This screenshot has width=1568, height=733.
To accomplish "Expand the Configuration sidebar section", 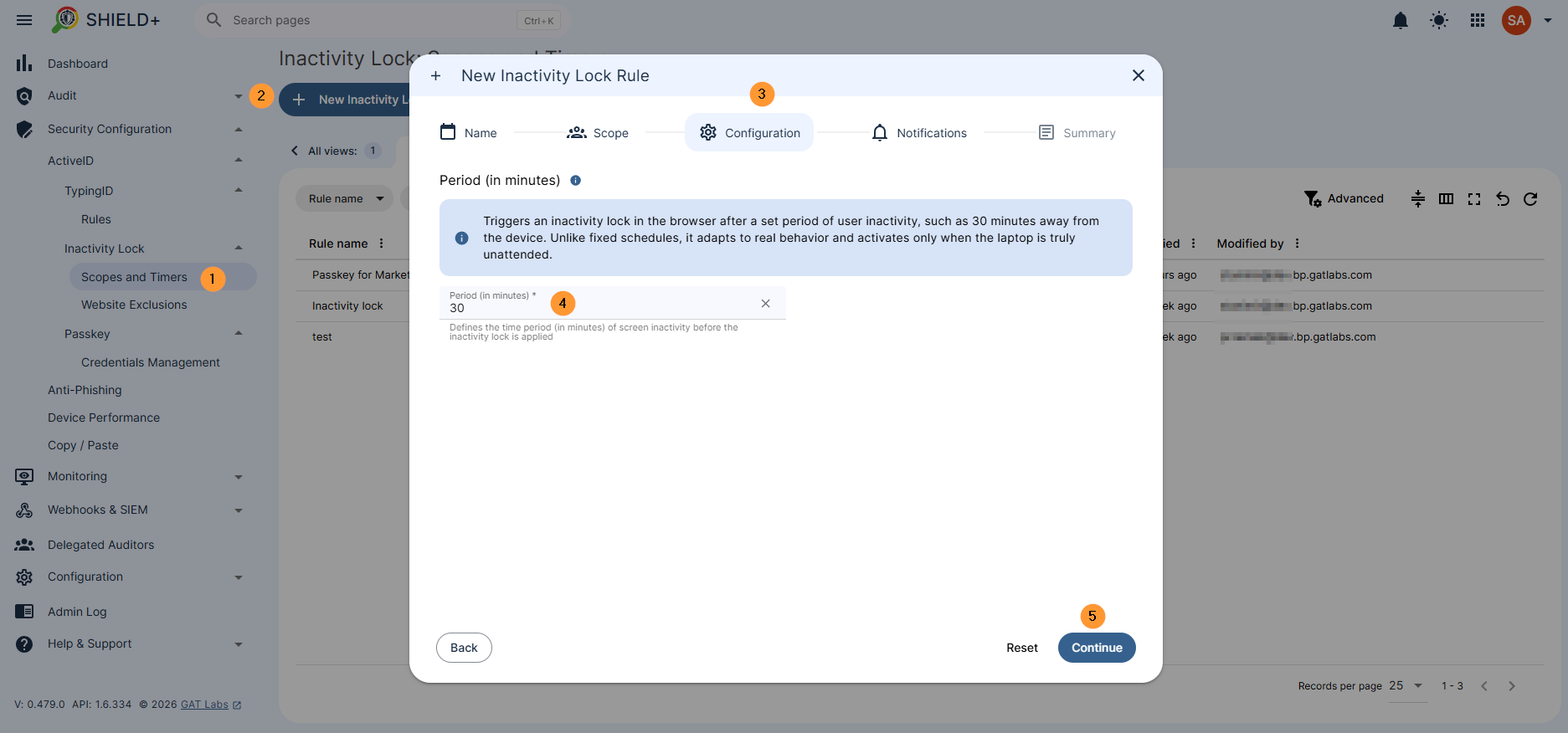I will tap(239, 577).
